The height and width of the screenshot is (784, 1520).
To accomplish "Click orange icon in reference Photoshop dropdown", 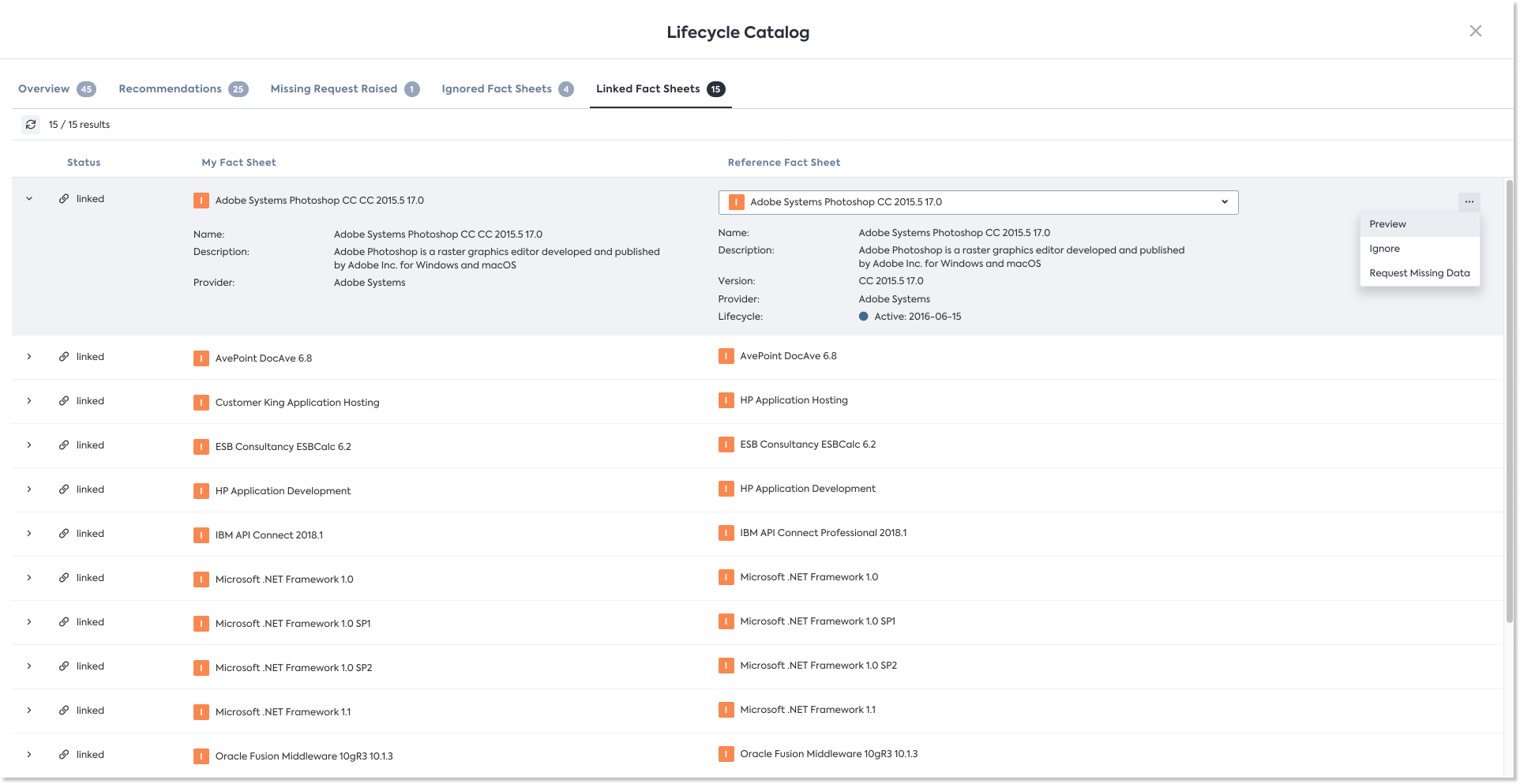I will [737, 202].
